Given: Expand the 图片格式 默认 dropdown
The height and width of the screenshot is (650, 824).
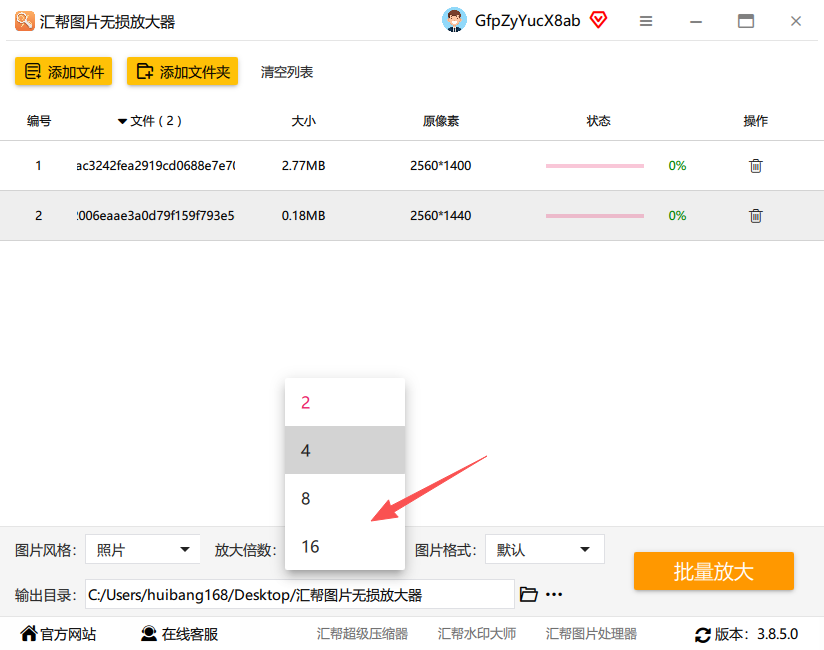Looking at the screenshot, I should [544, 550].
